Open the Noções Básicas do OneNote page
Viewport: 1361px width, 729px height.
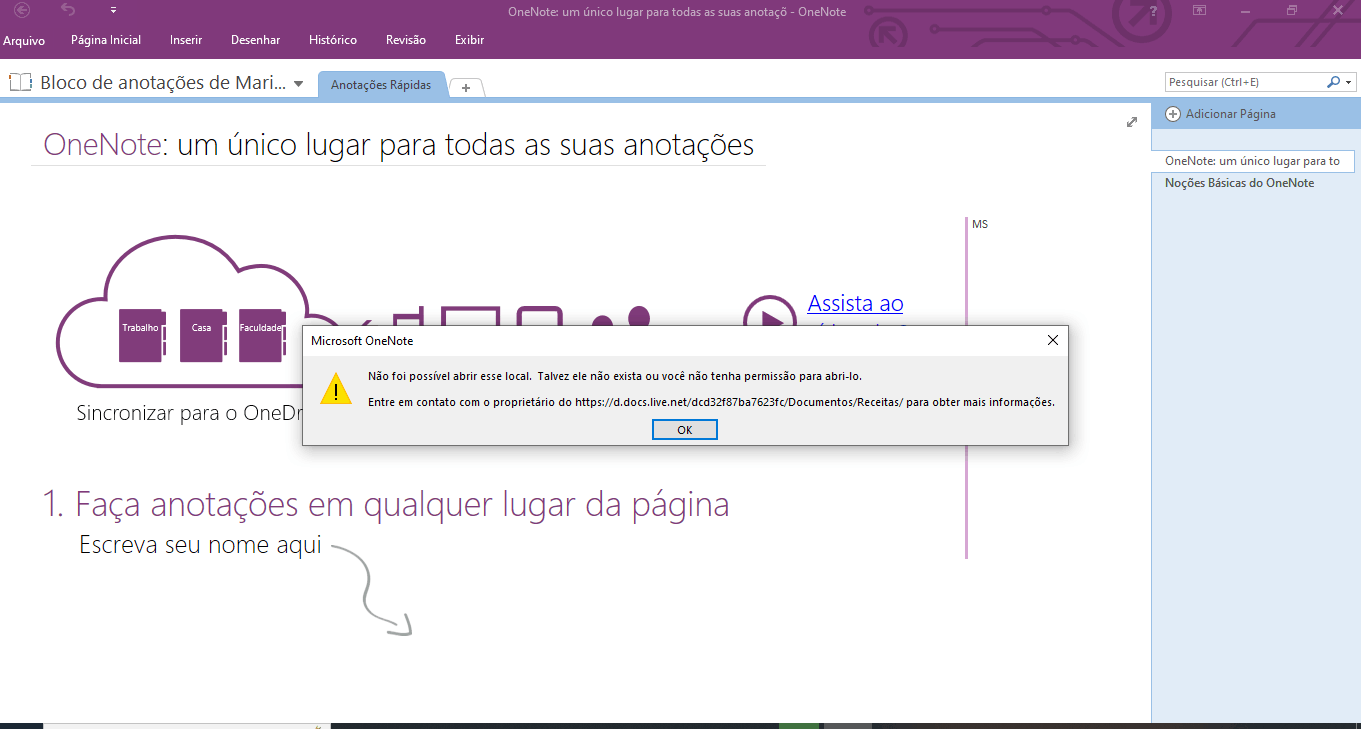coord(1239,183)
